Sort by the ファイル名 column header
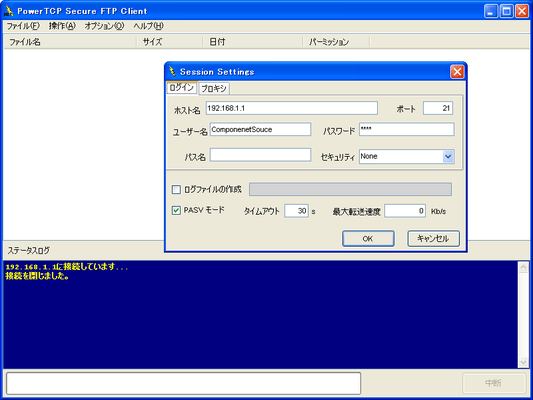533x400 pixels. pyautogui.click(x=70, y=42)
